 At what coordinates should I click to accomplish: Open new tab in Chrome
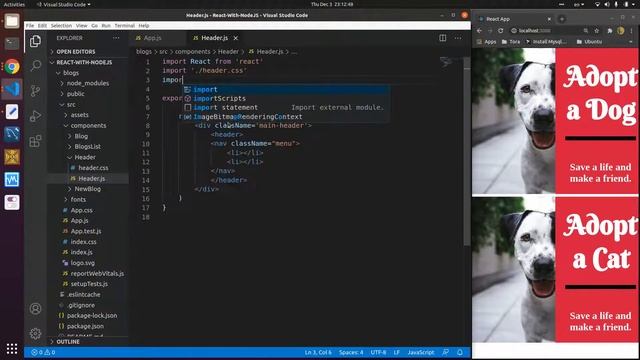[562, 19]
